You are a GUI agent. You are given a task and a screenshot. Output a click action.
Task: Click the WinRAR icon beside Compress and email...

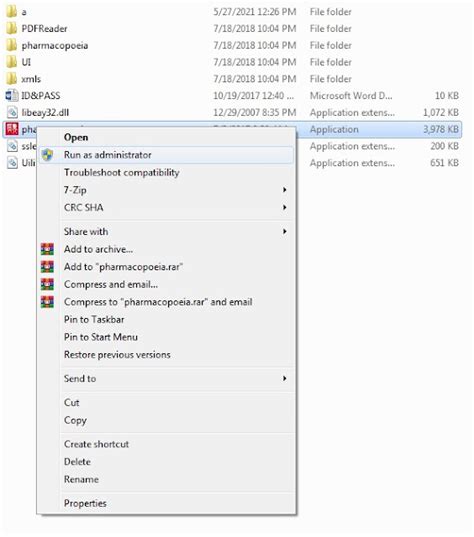pyautogui.click(x=47, y=284)
